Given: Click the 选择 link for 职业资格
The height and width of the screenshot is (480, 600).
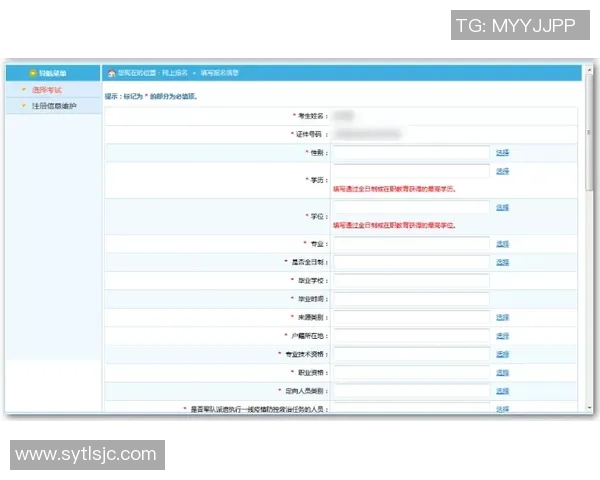Looking at the screenshot, I should click(502, 372).
